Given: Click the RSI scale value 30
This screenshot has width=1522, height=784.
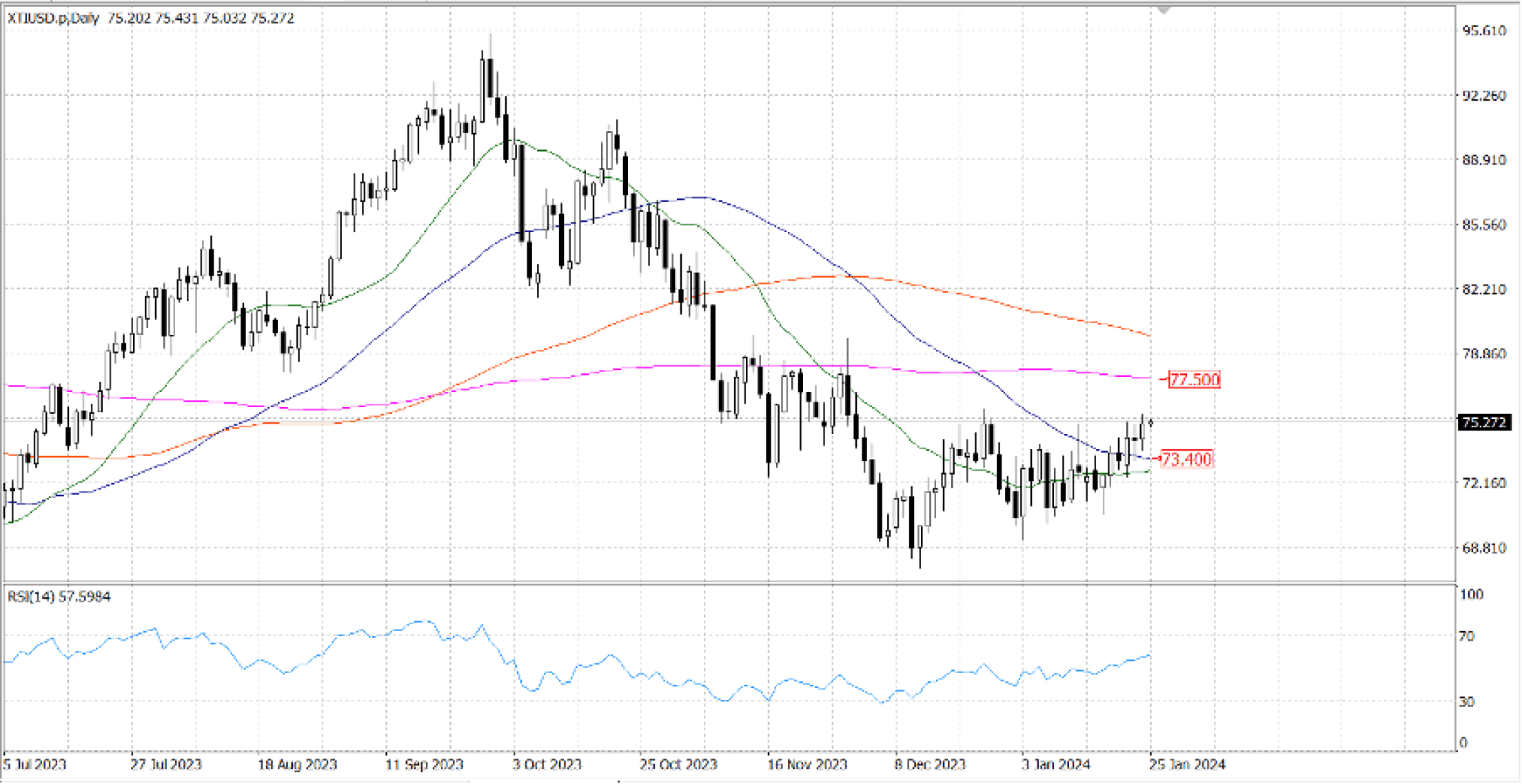Looking at the screenshot, I should pos(1466,701).
